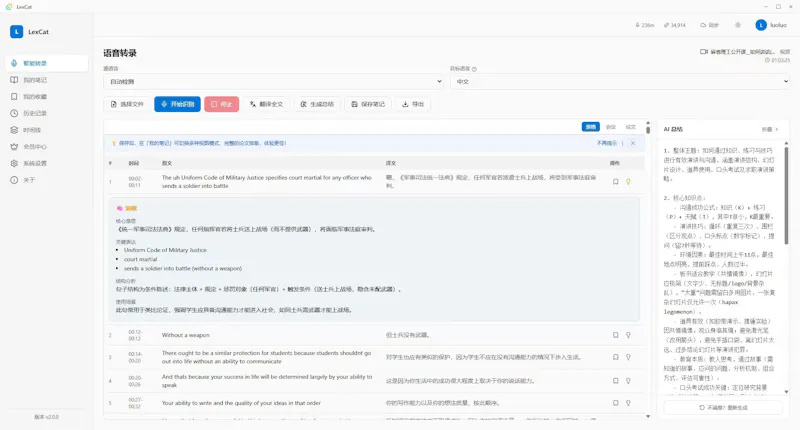This screenshot has width=800, height=430.
Task: Click yellow lightbulb on row 1
Action: click(629, 182)
